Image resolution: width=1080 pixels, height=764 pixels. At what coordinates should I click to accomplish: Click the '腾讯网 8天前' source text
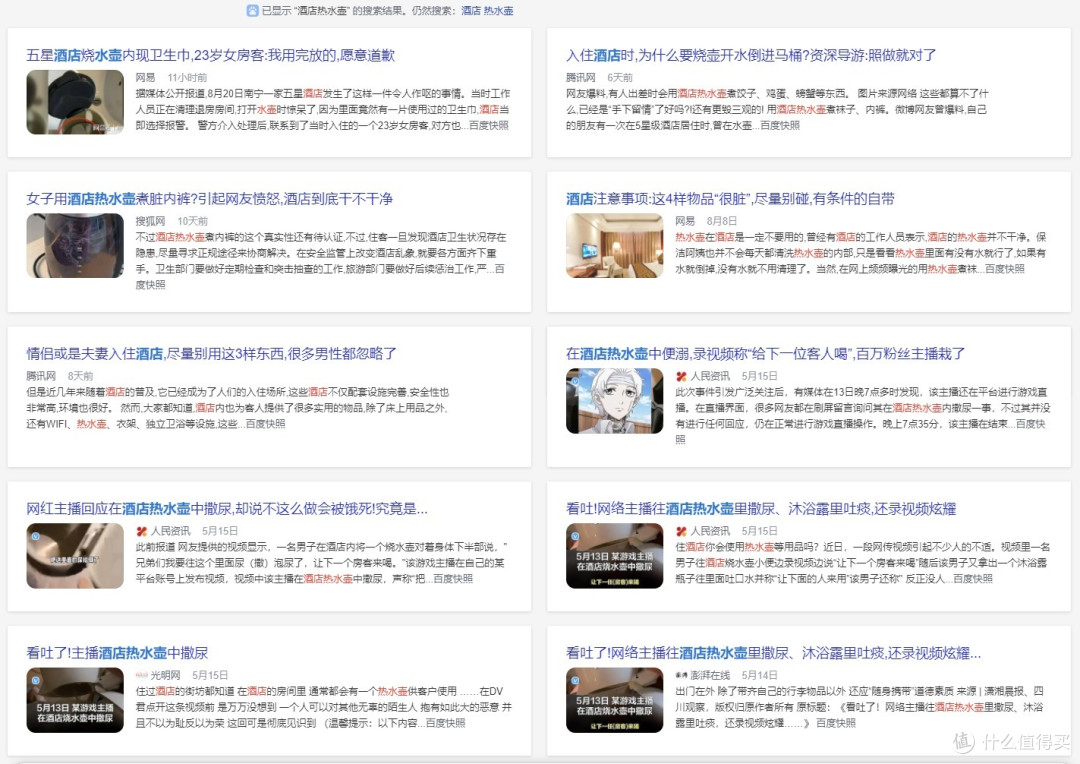[x=59, y=376]
